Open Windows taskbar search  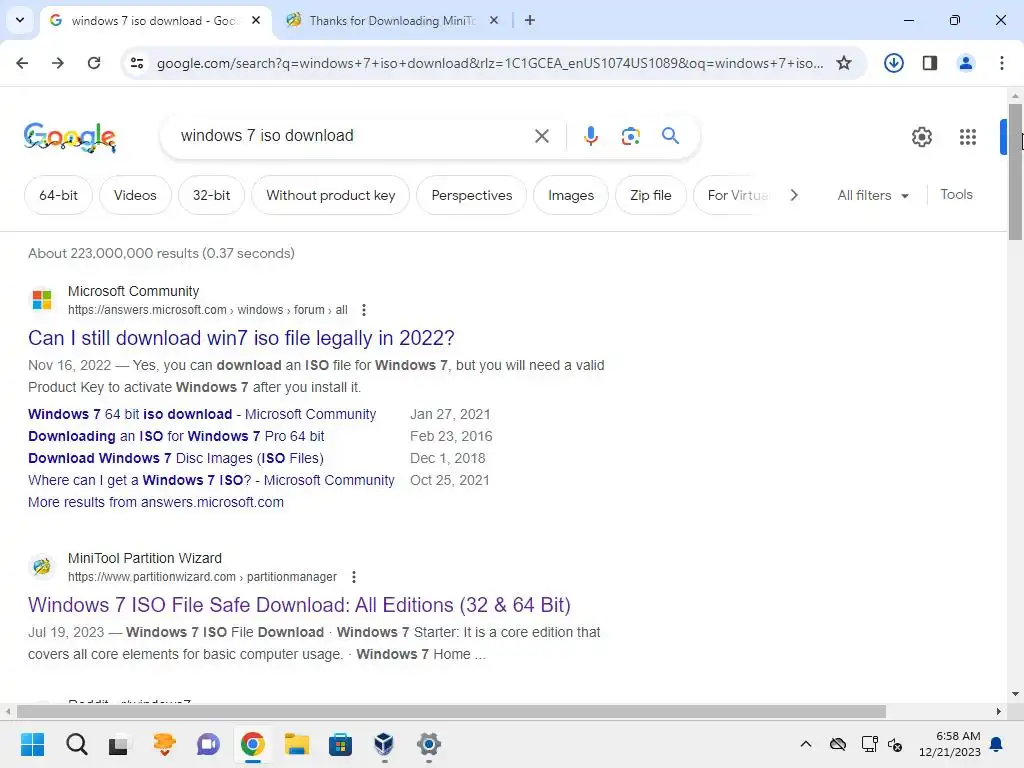tap(76, 744)
